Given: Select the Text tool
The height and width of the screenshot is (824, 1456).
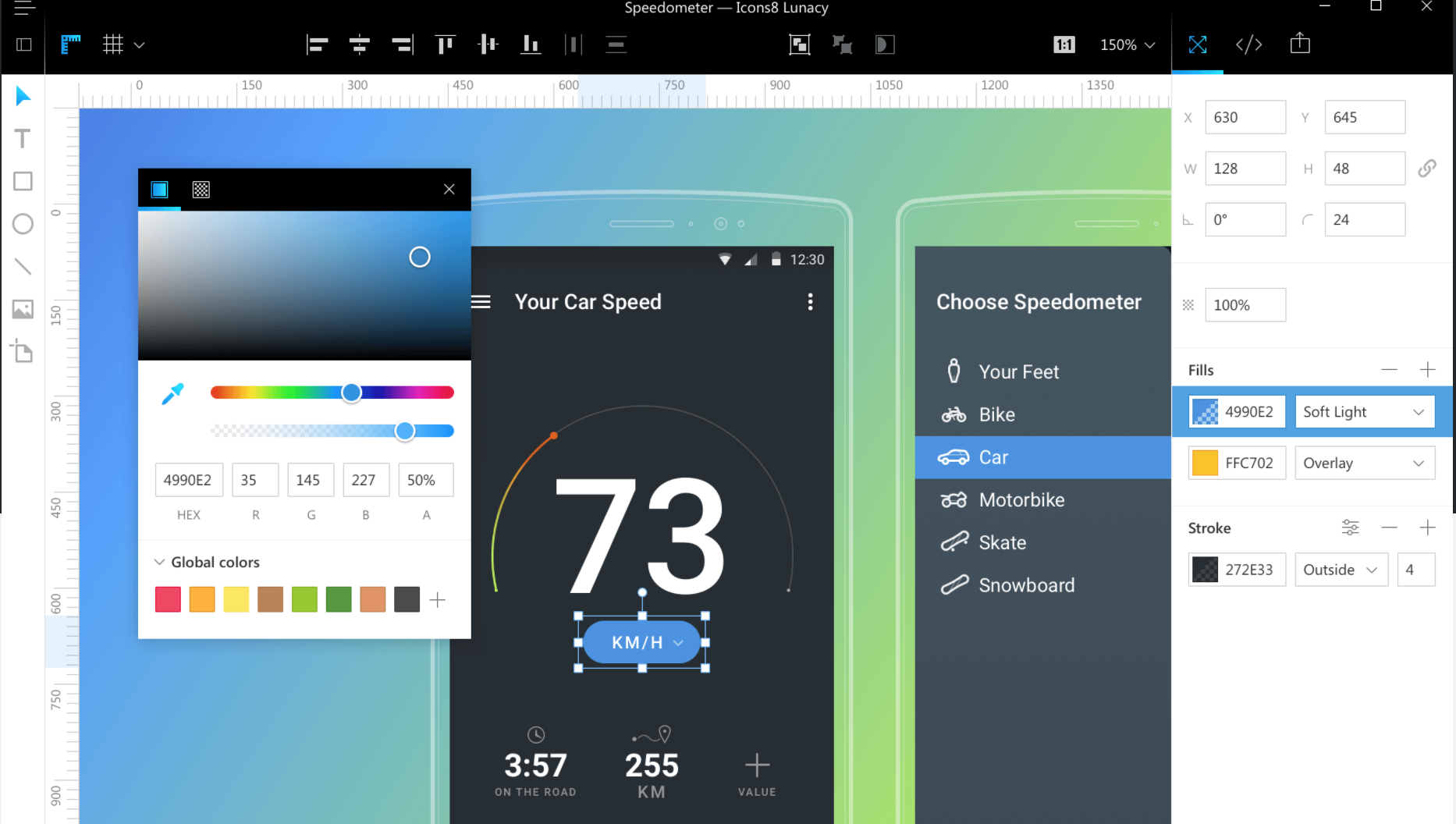Looking at the screenshot, I should [x=23, y=139].
